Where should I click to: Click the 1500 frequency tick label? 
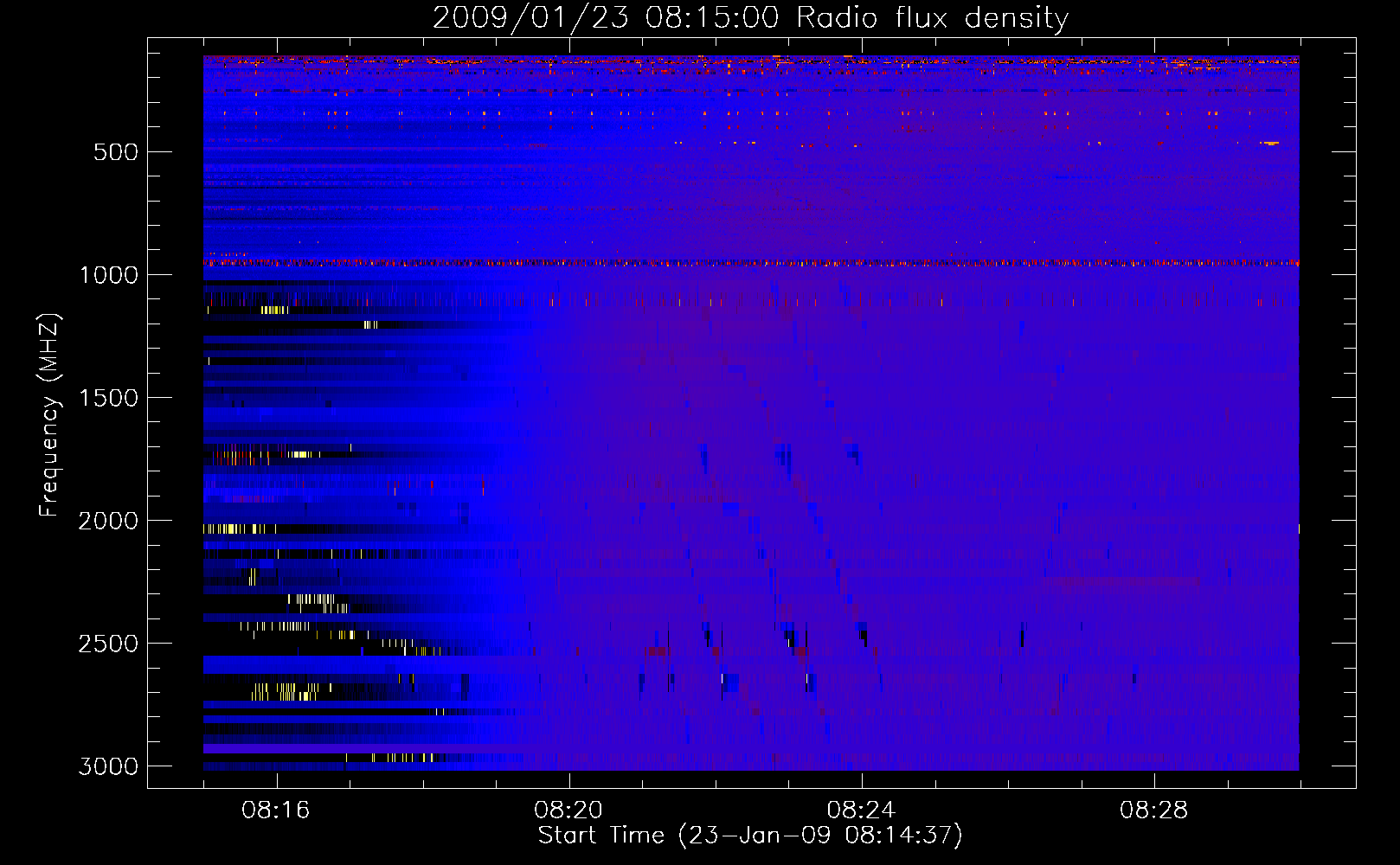click(108, 398)
